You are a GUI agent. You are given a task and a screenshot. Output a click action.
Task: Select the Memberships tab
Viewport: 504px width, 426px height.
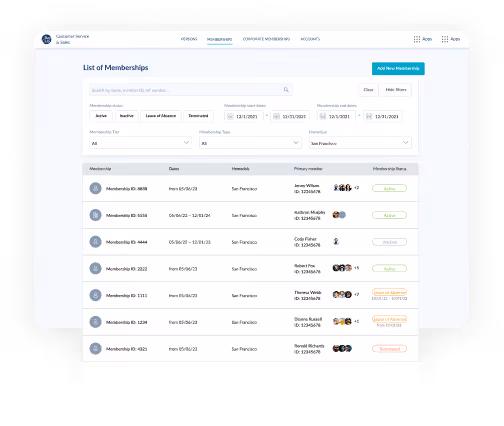(219, 39)
